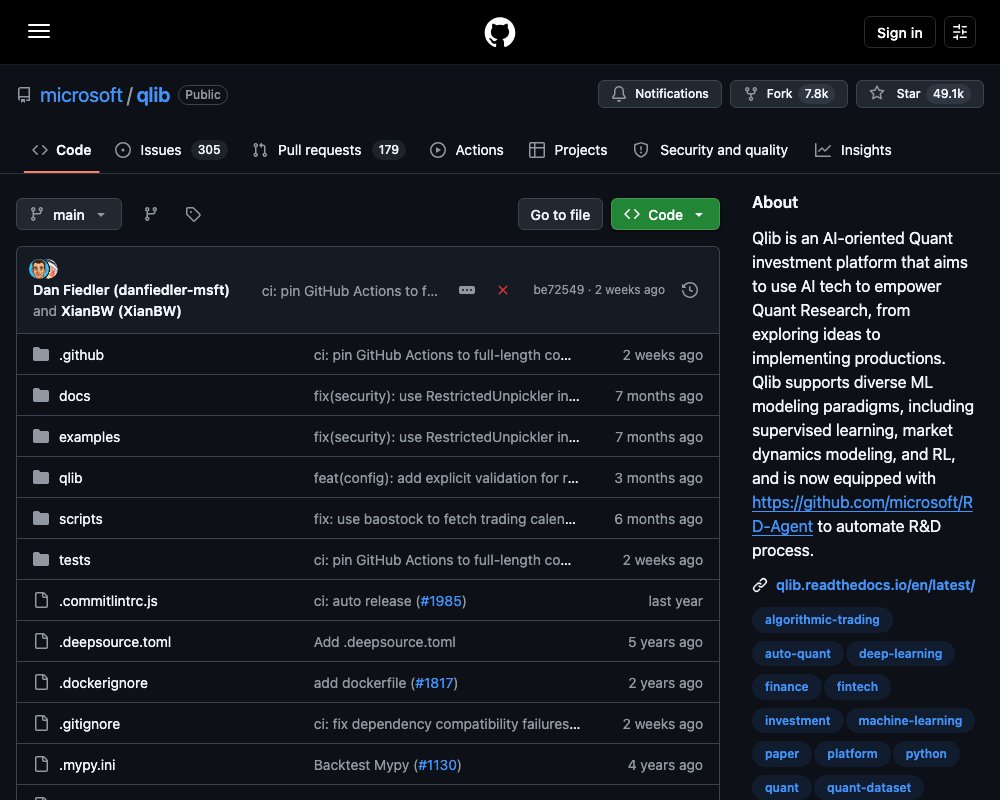The height and width of the screenshot is (800, 1000).
Task: Open the qlib.readthedocs.io documentation link
Action: 875,585
